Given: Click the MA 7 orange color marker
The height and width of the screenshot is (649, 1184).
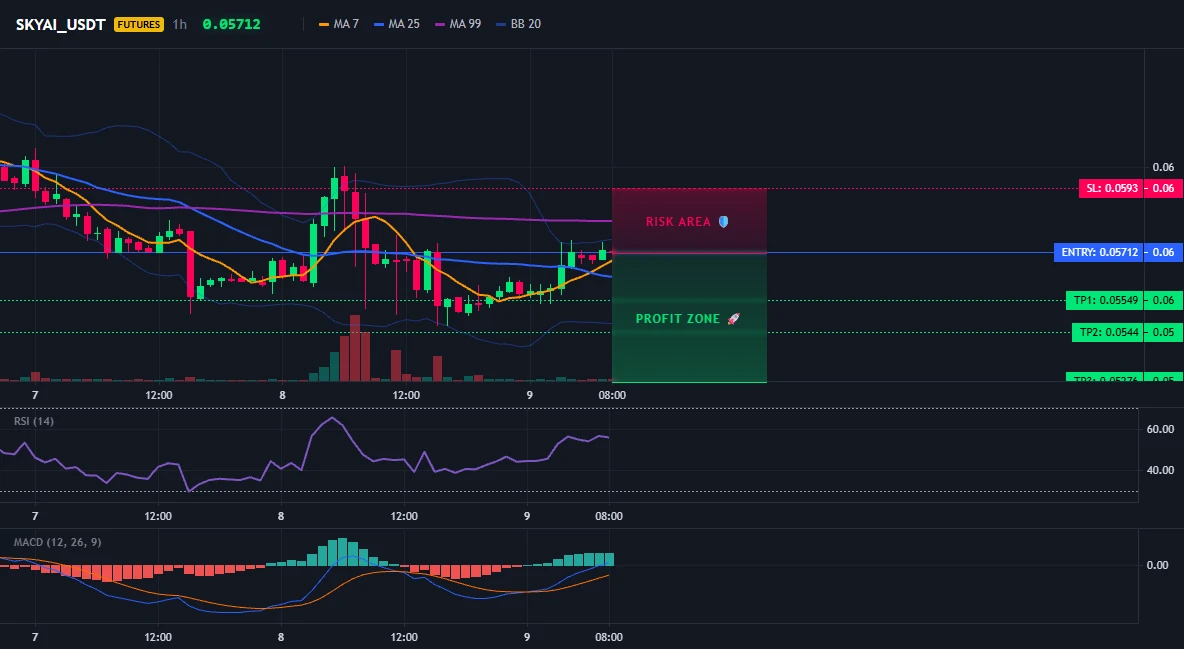Looking at the screenshot, I should point(324,24).
